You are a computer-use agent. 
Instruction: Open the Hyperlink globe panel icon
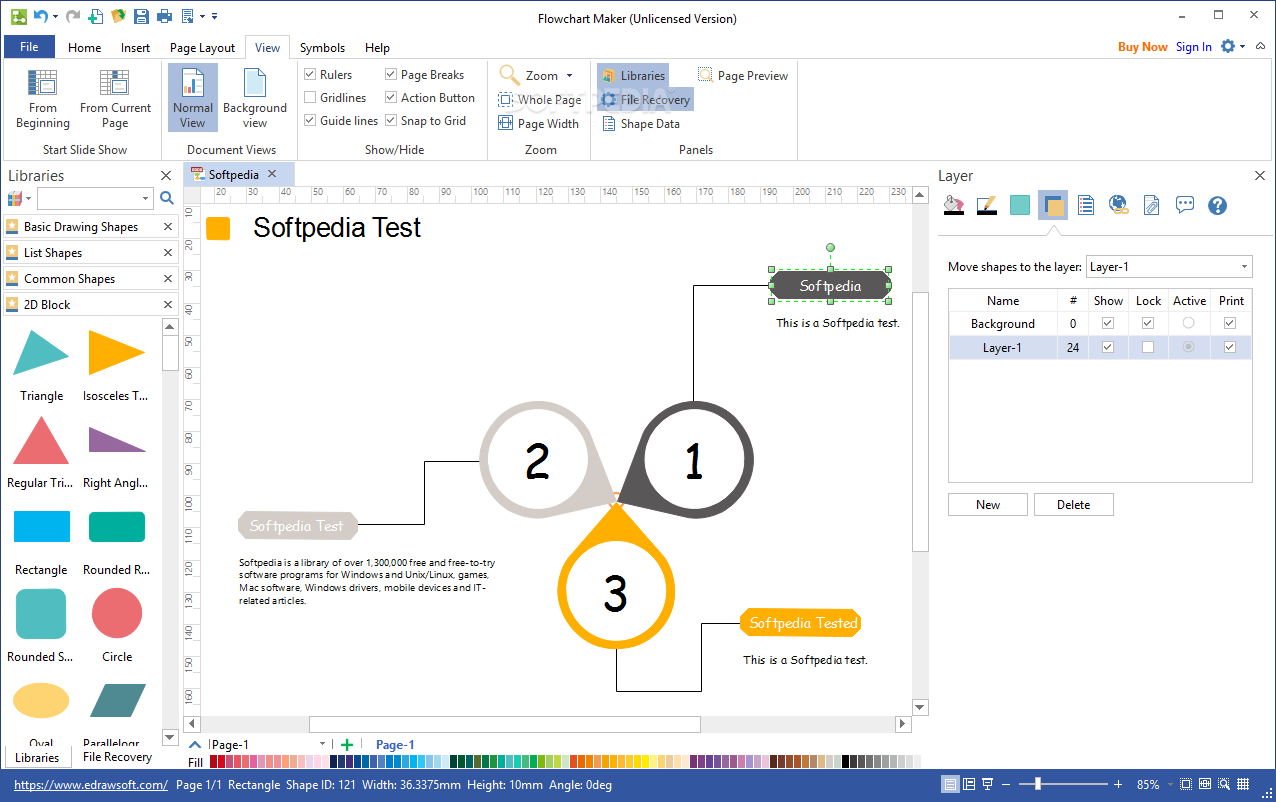click(1119, 205)
